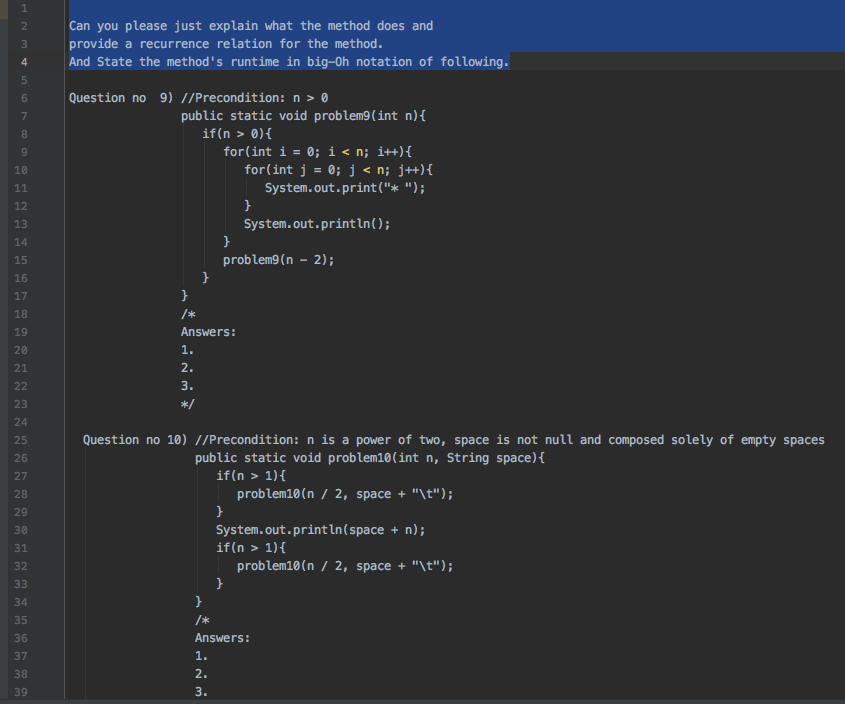The height and width of the screenshot is (704, 845).
Task: Click the second 'if(n > 1){' on line 31
Action: tap(251, 548)
